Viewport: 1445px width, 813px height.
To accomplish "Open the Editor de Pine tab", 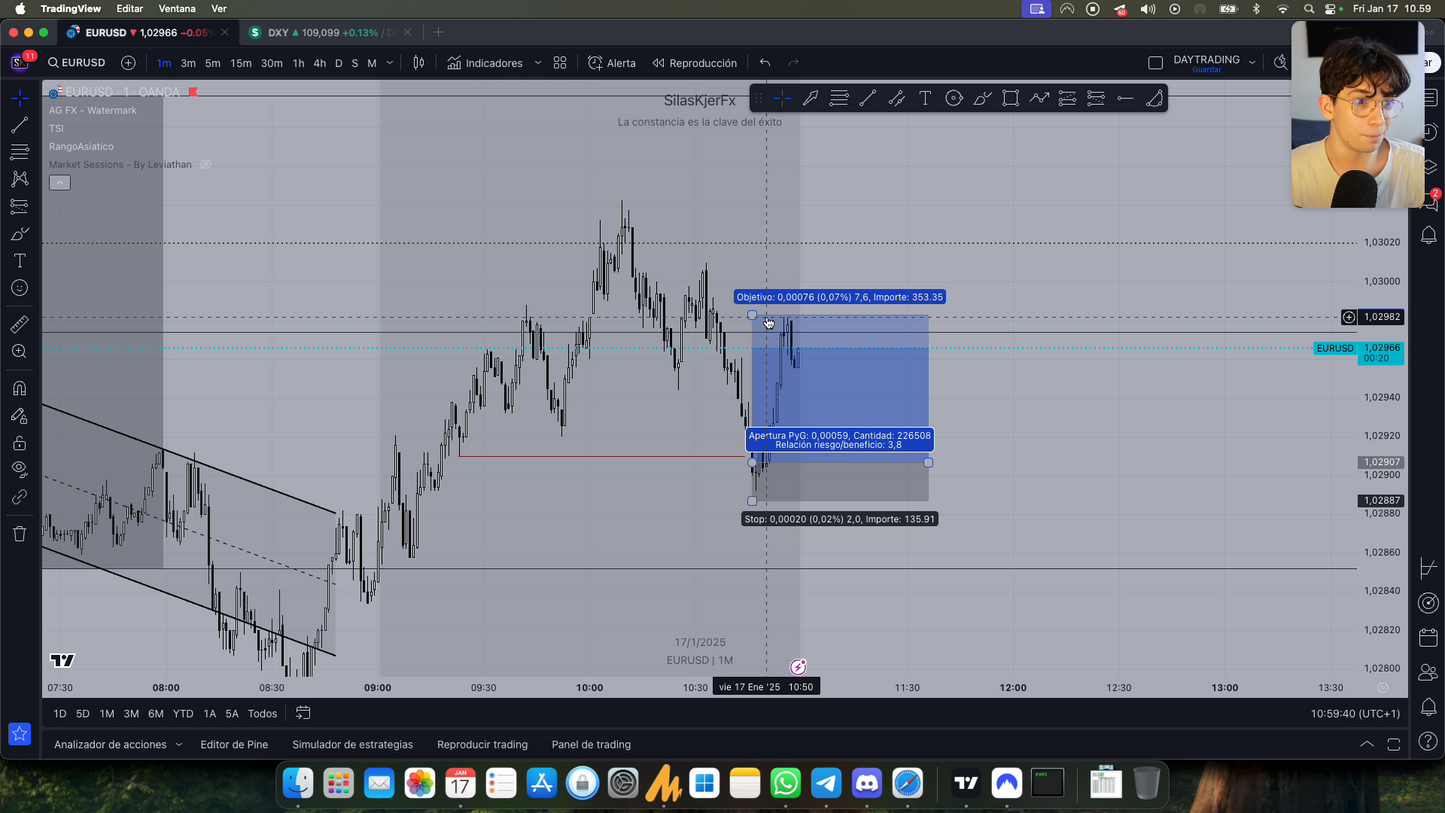I will pos(234,745).
